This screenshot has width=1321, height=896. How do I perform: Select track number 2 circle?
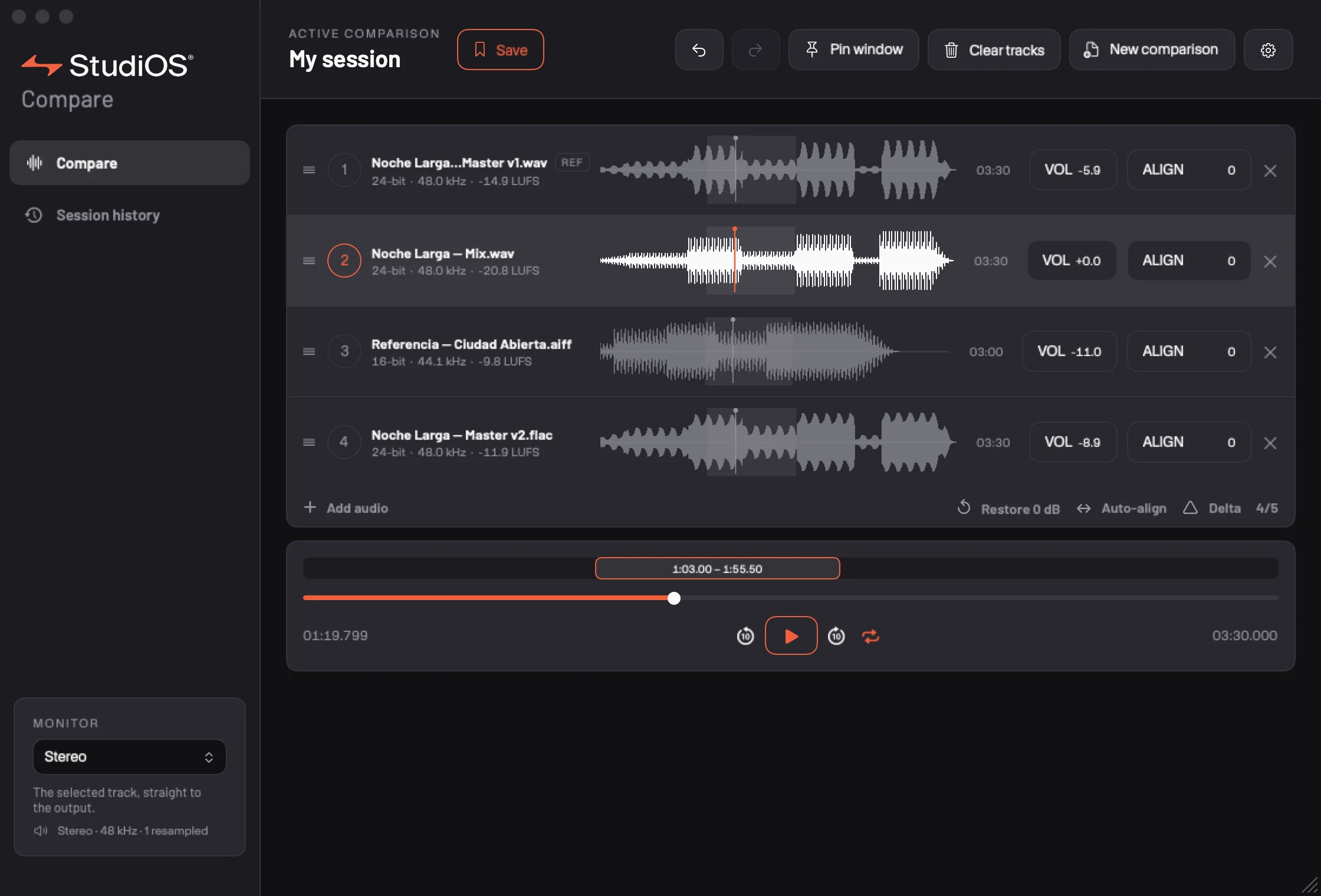click(344, 261)
